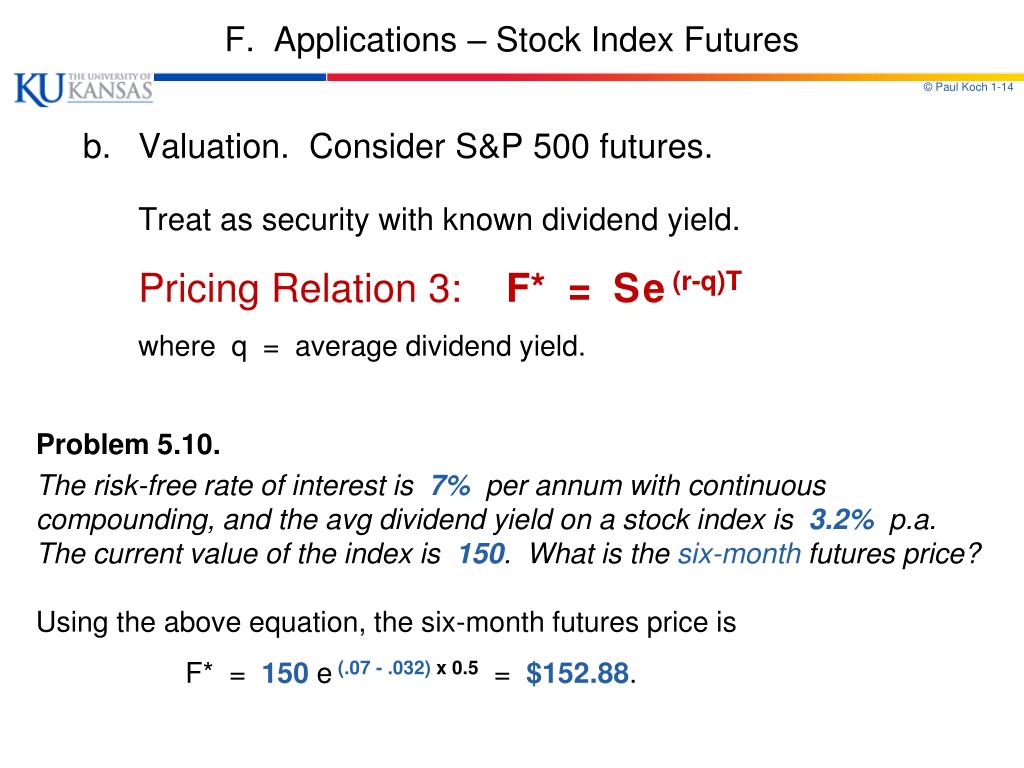Screen dimensions: 1024x768
Task: Click Treat as security with known dividend yield
Action: (x=439, y=220)
